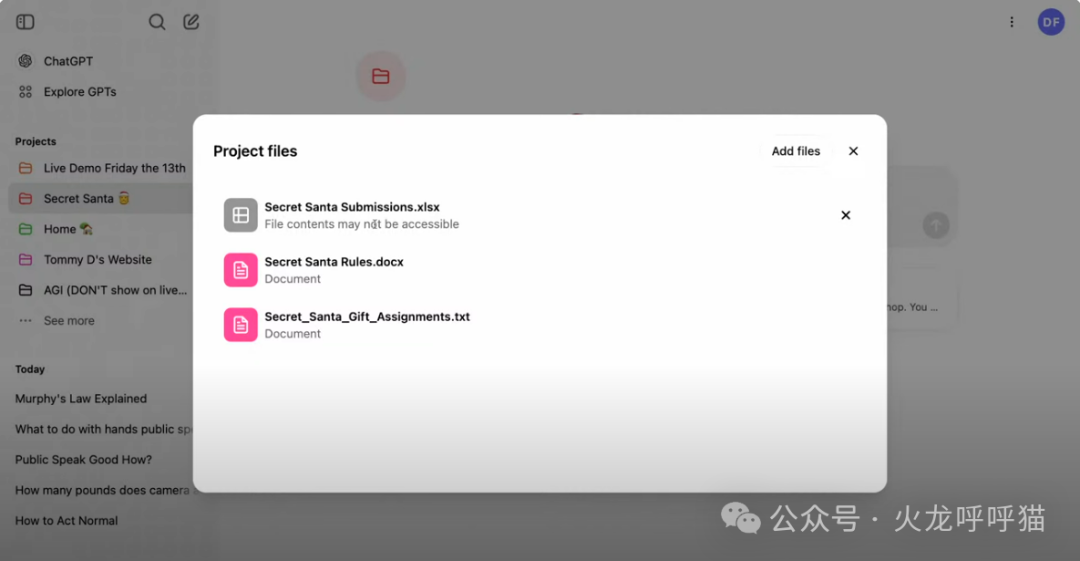Click the folder icon beside Secret Santa project
The width and height of the screenshot is (1080, 561).
click(x=25, y=198)
